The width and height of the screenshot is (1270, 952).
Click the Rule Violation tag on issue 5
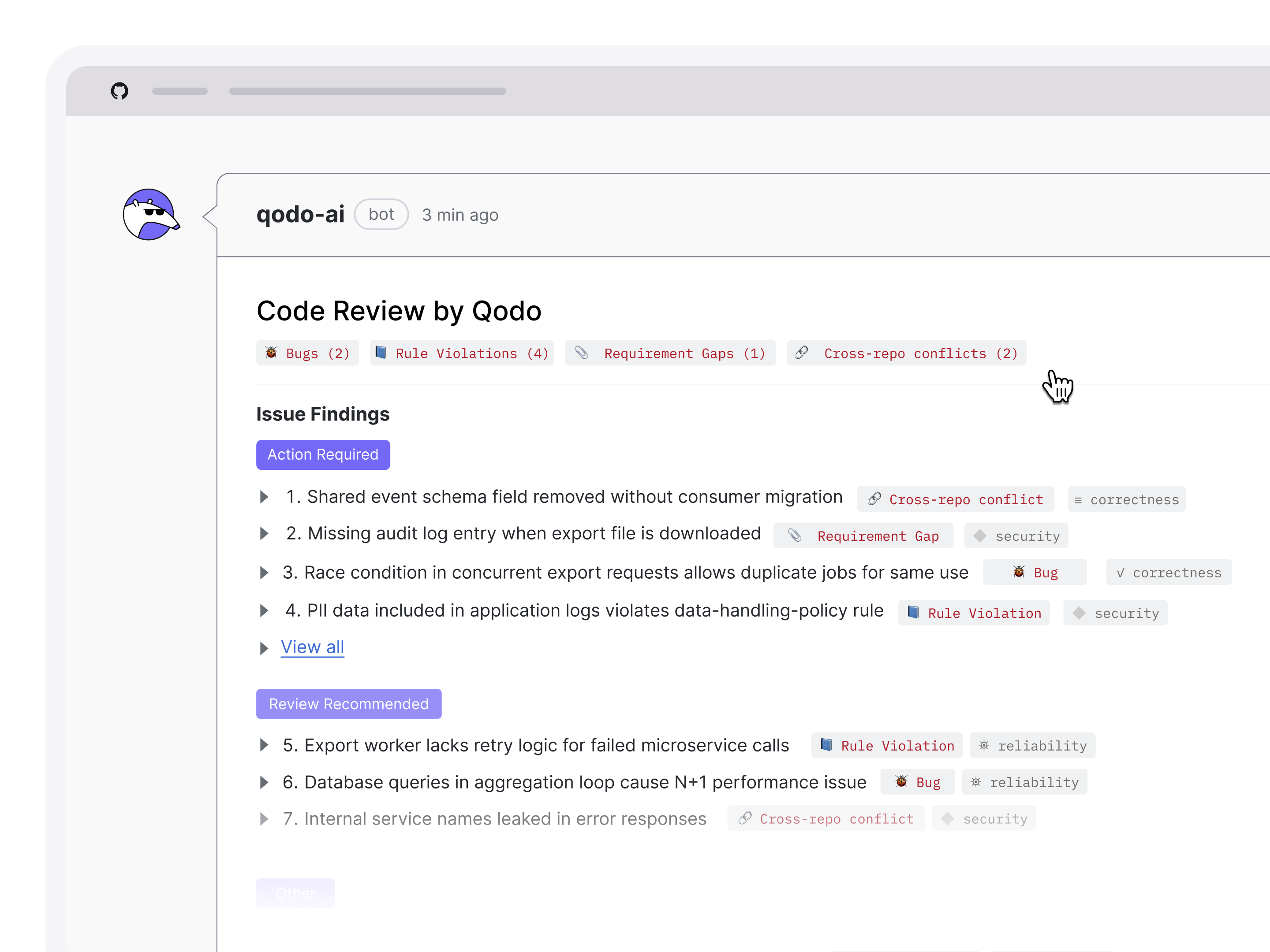click(886, 745)
